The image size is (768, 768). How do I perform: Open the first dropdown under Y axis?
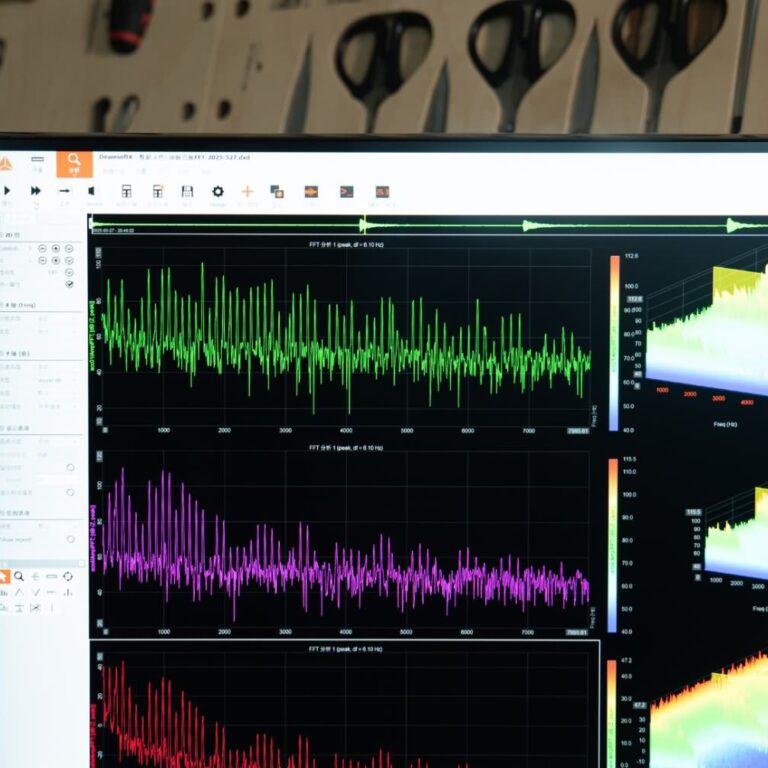pos(57,367)
